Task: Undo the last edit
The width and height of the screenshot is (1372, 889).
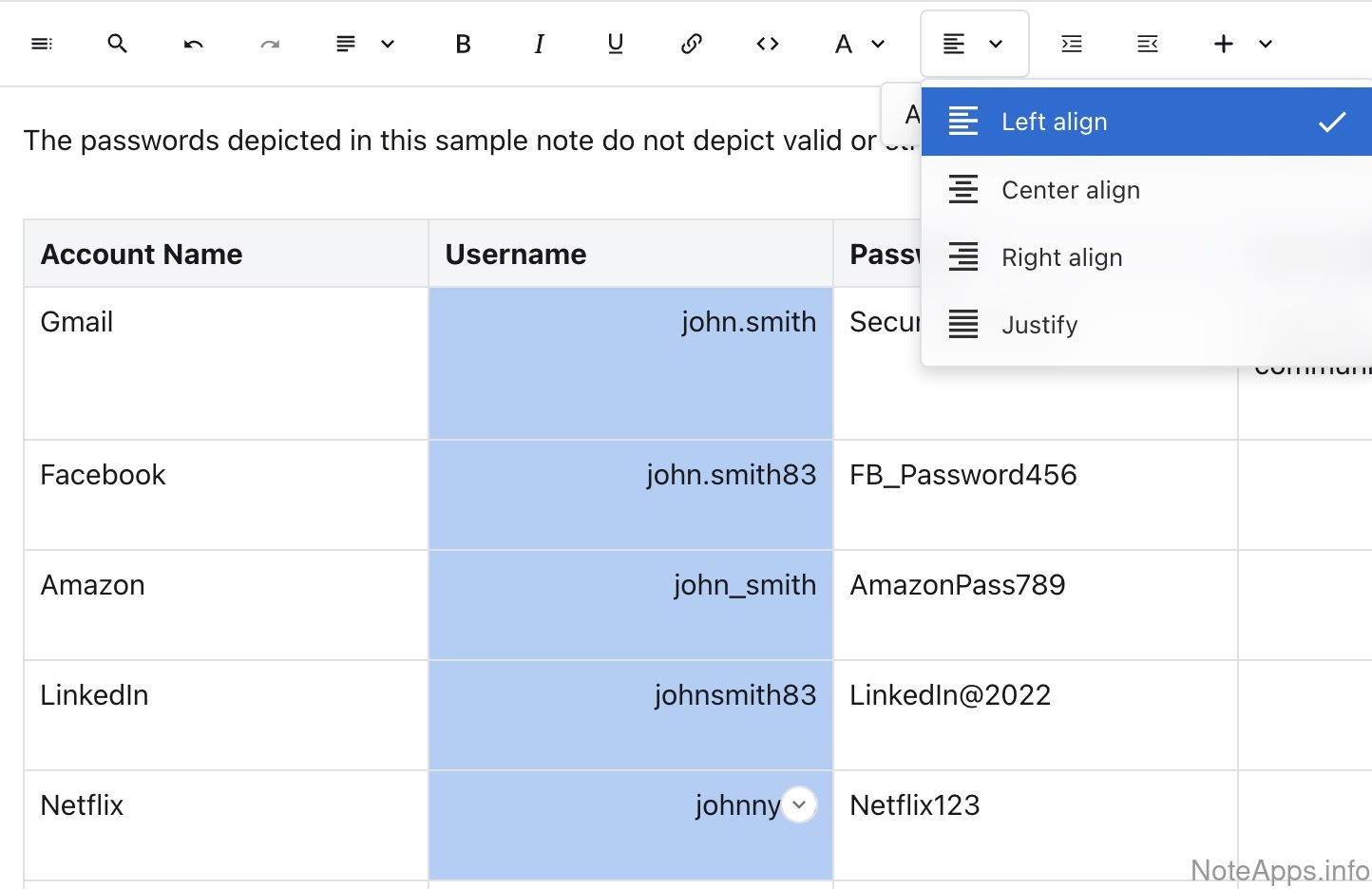Action: coord(194,44)
